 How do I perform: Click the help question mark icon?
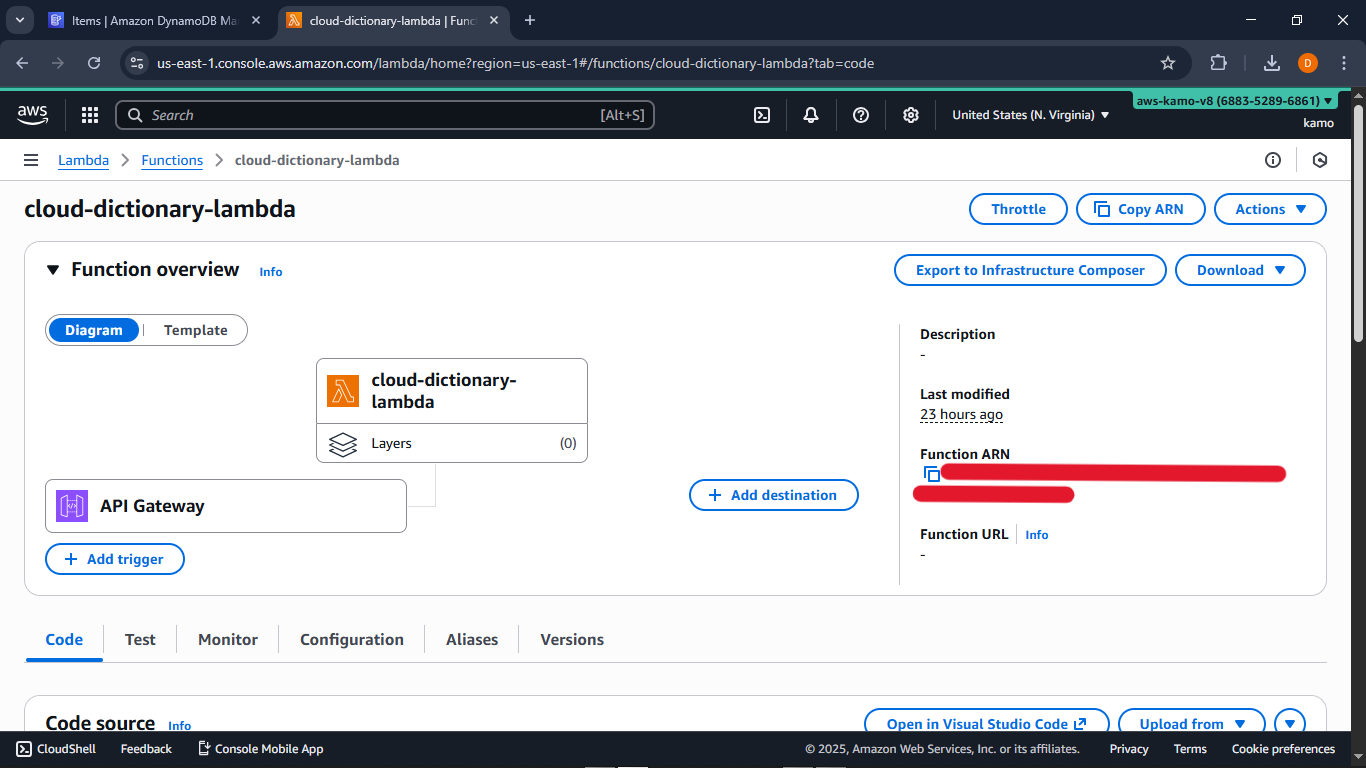click(861, 115)
